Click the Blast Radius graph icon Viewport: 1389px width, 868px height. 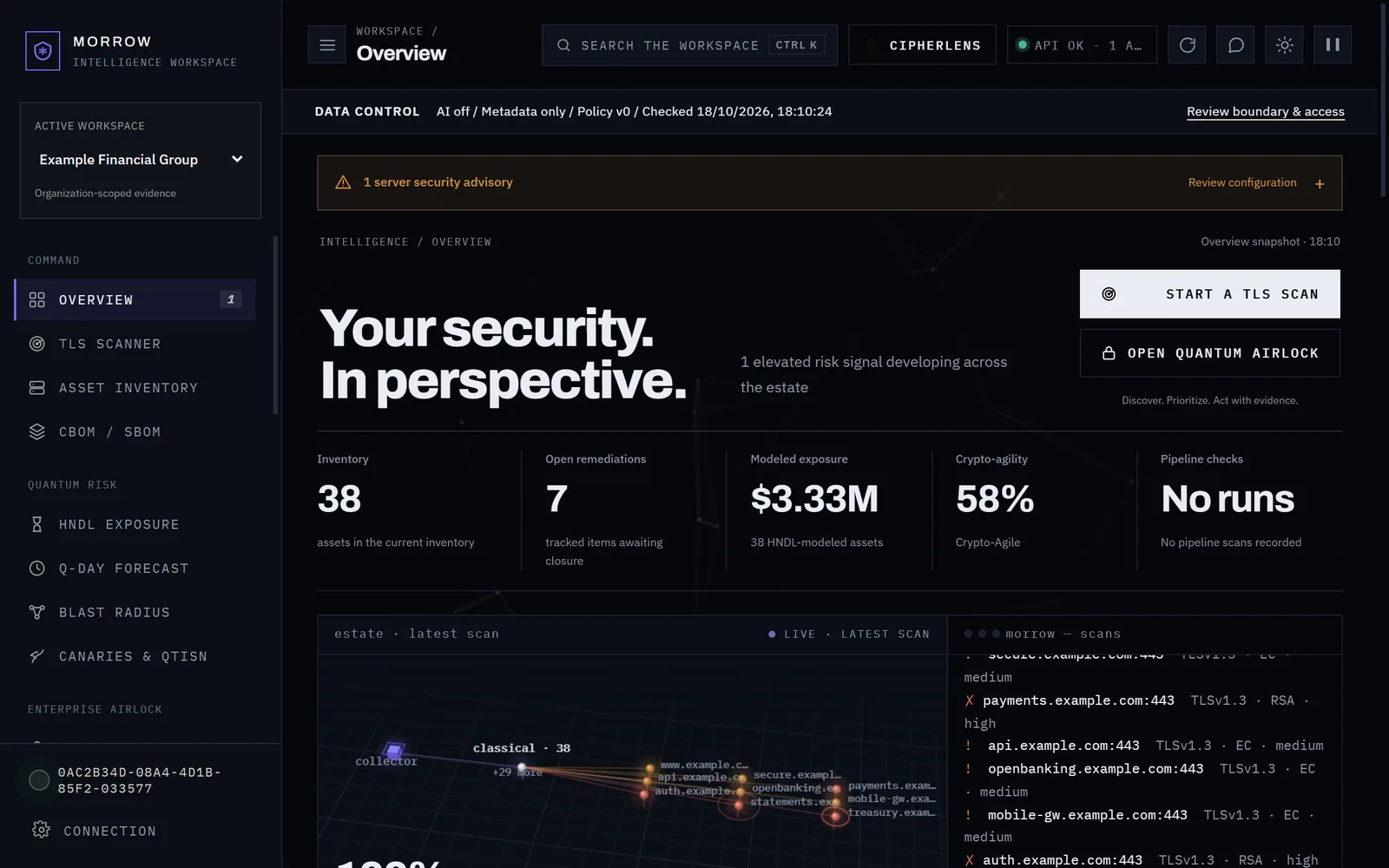(x=36, y=612)
